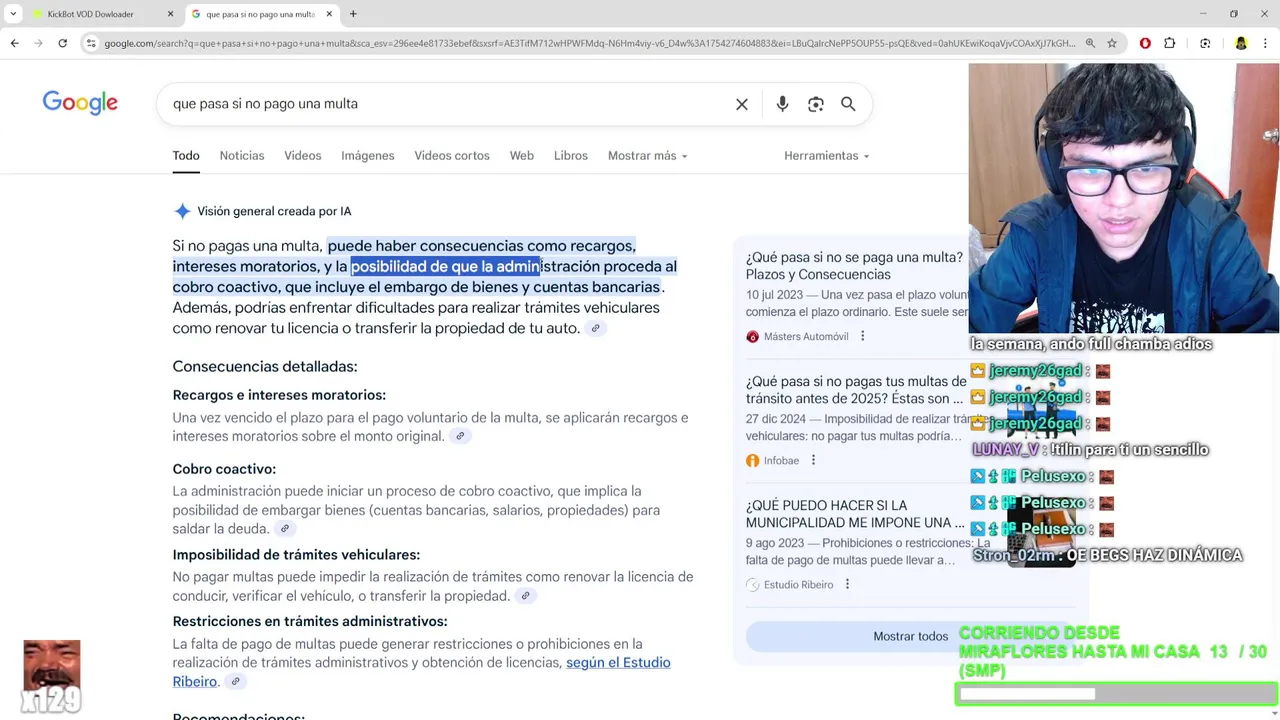
Task: Clear the search query with the X
Action: pos(742,104)
